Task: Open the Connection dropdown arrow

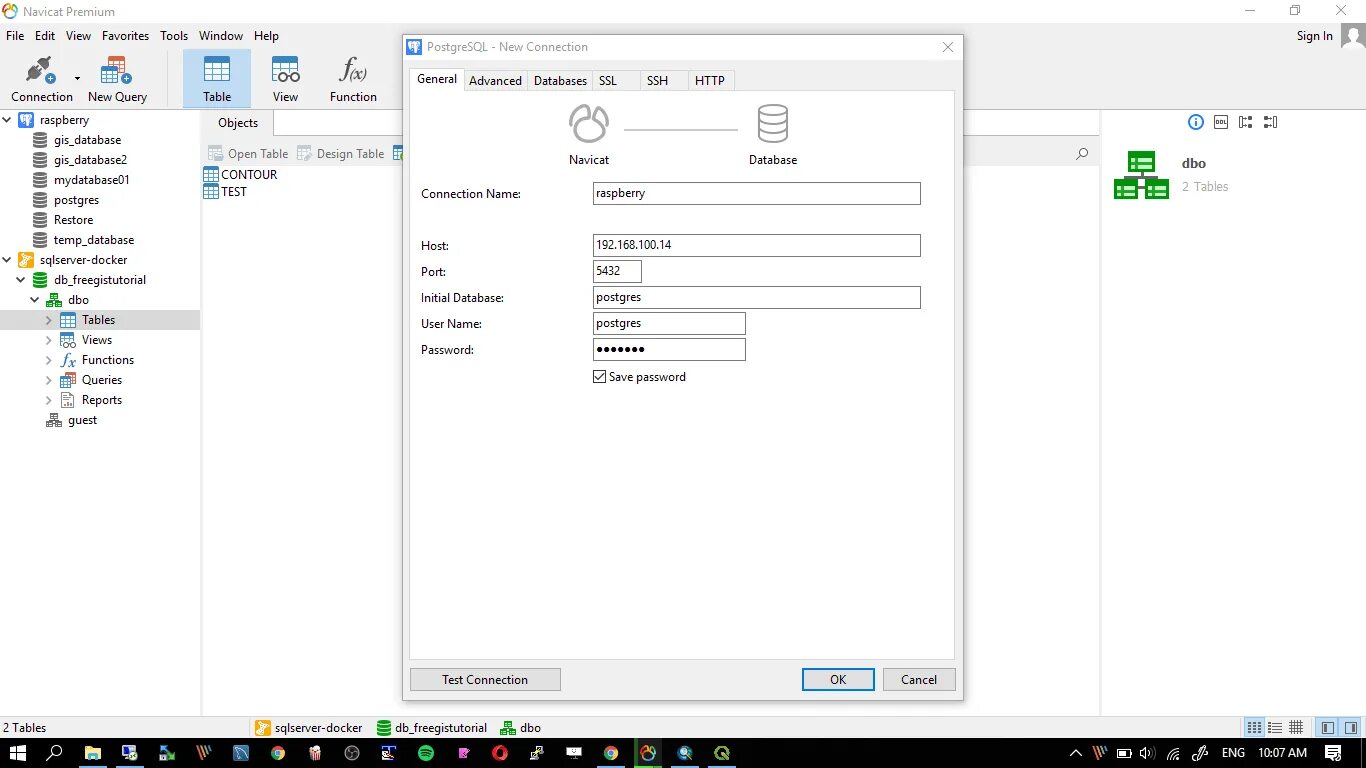Action: click(x=77, y=78)
